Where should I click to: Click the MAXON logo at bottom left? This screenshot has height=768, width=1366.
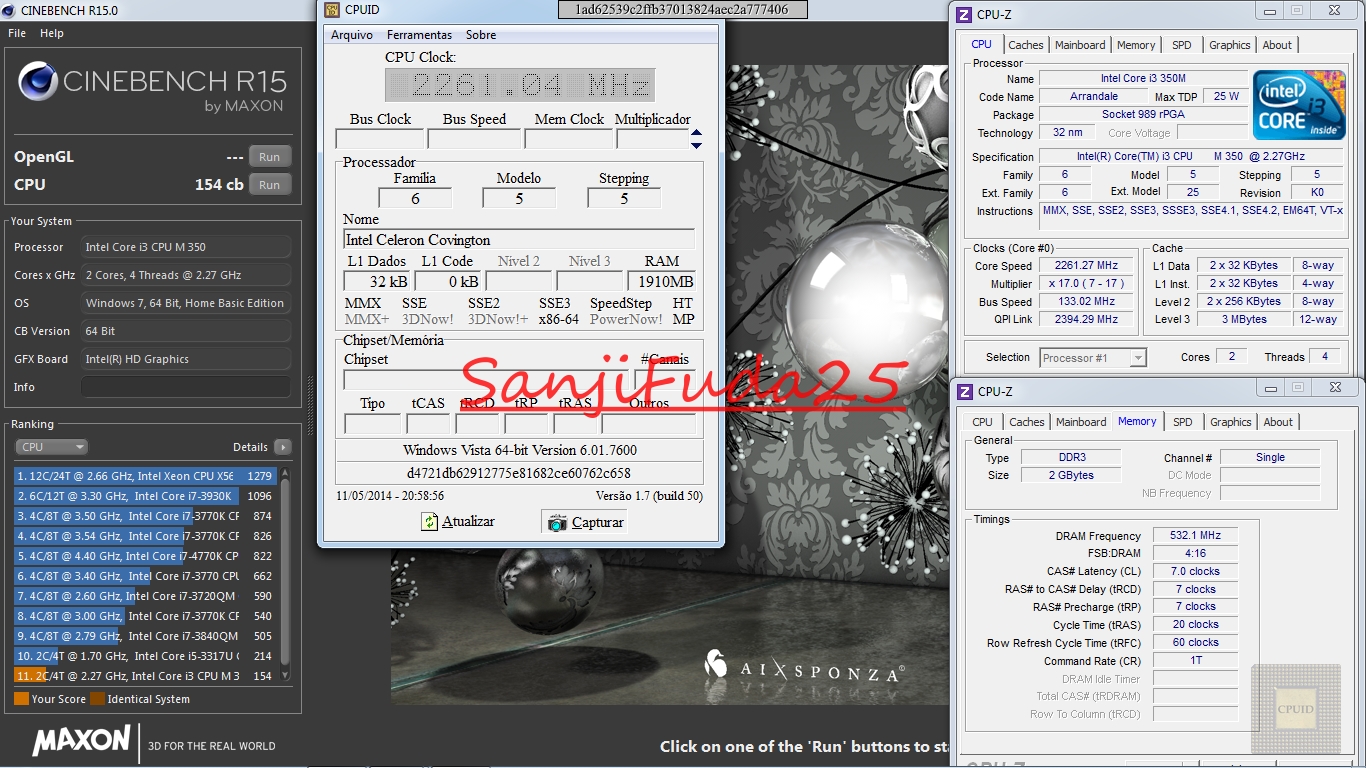[81, 741]
